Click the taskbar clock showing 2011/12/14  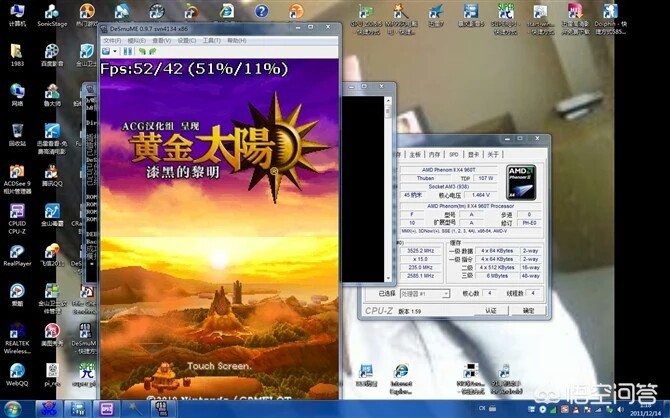coord(647,410)
